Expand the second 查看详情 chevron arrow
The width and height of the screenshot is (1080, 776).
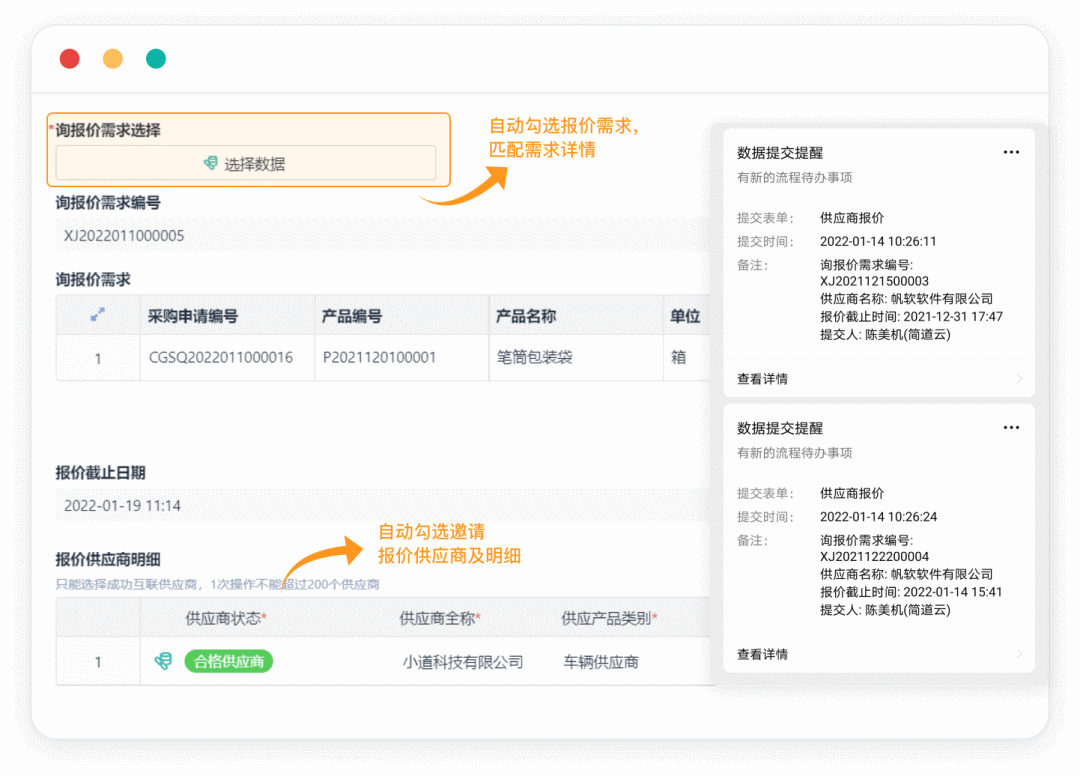click(1019, 654)
